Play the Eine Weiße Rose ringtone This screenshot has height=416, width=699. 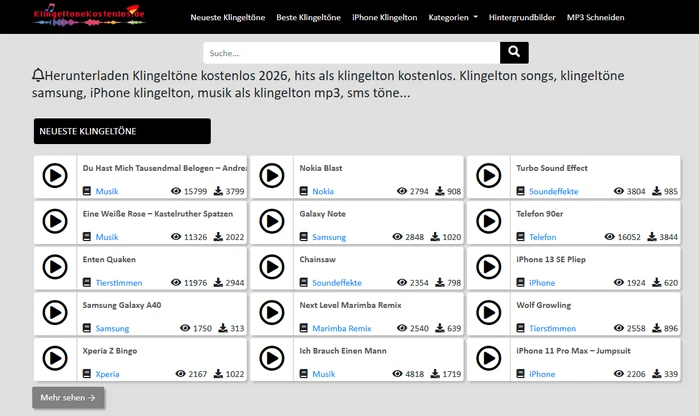coord(55,221)
